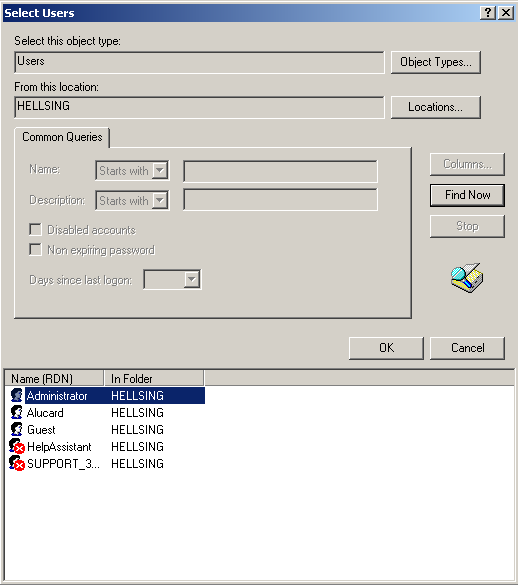Toggle the Disabled accounts checkbox

point(35,229)
